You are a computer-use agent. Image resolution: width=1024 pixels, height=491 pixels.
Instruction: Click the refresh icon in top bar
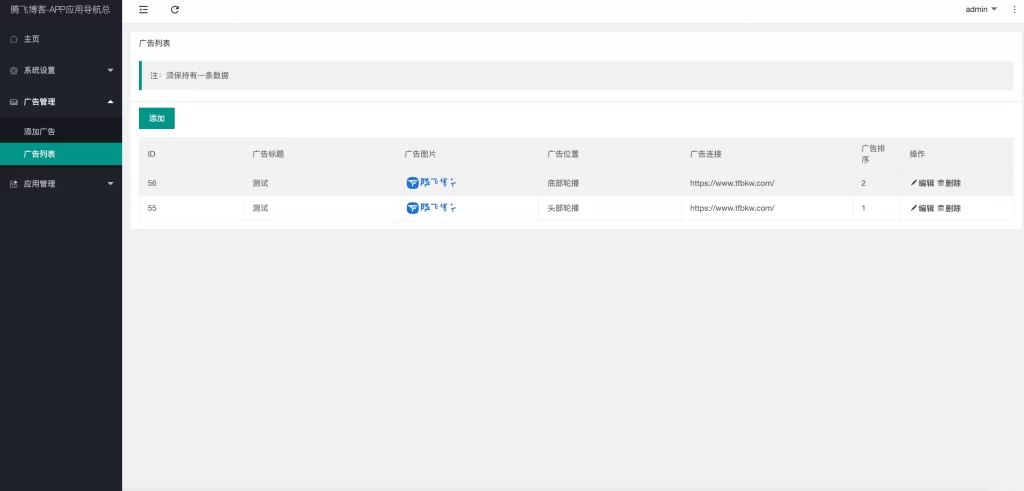tap(175, 9)
